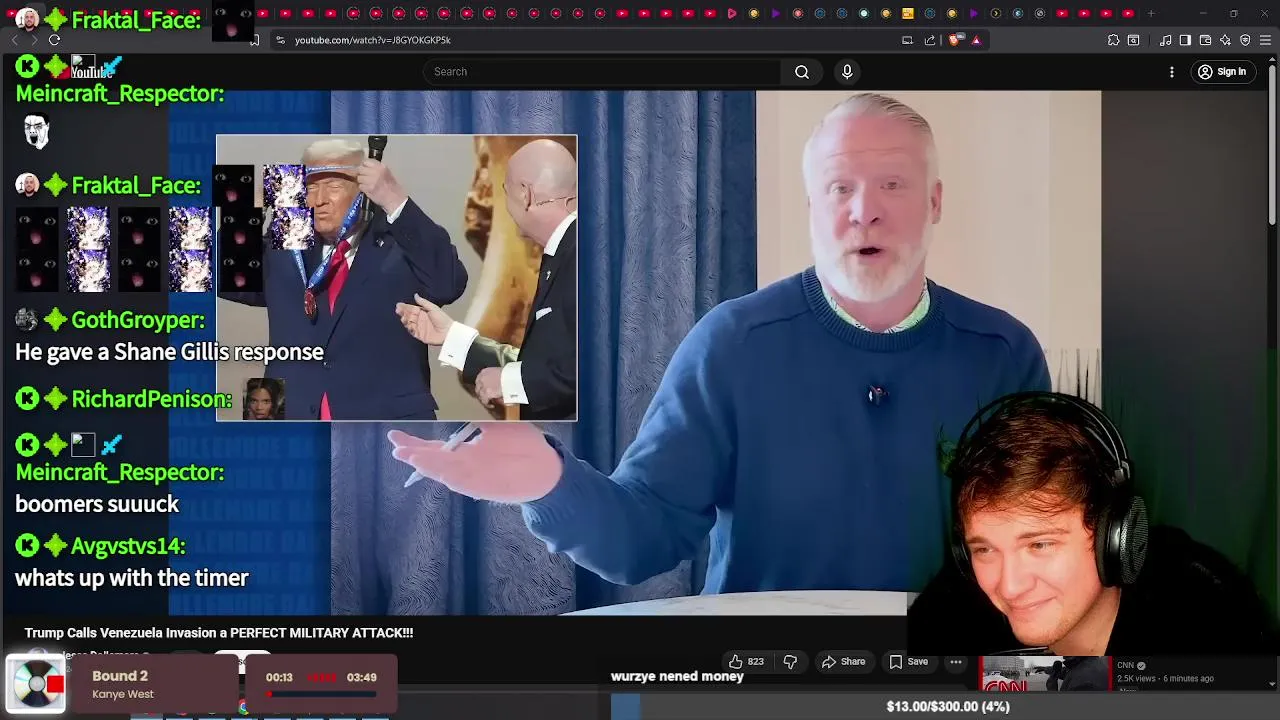Open YouTube settings three-dot menu
Screen dimensions: 1280x720
click(1172, 72)
